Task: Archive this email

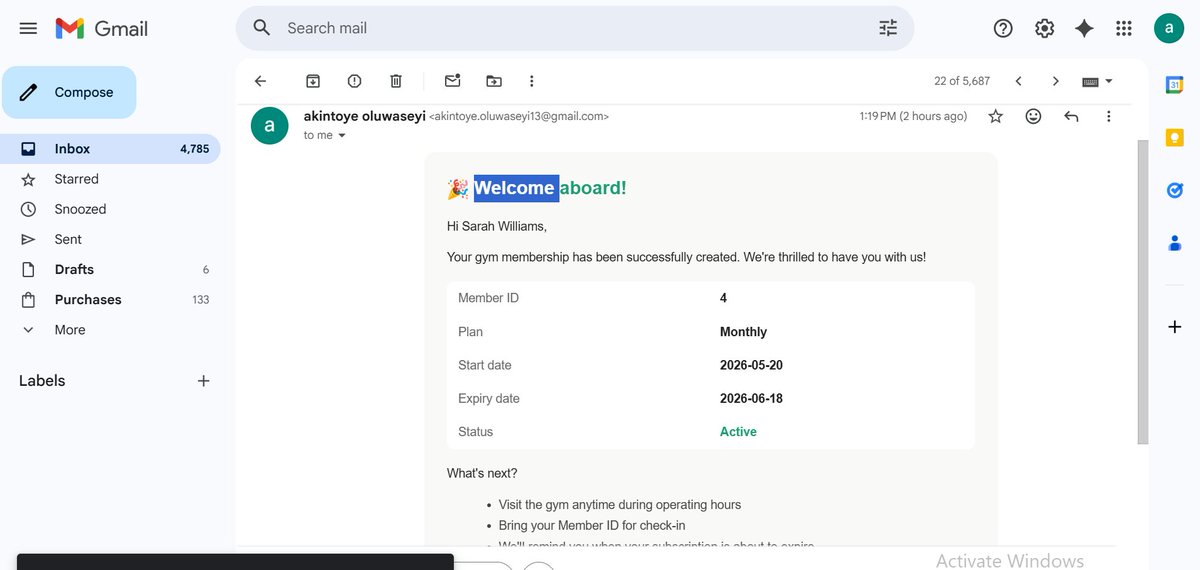Action: pyautogui.click(x=313, y=81)
